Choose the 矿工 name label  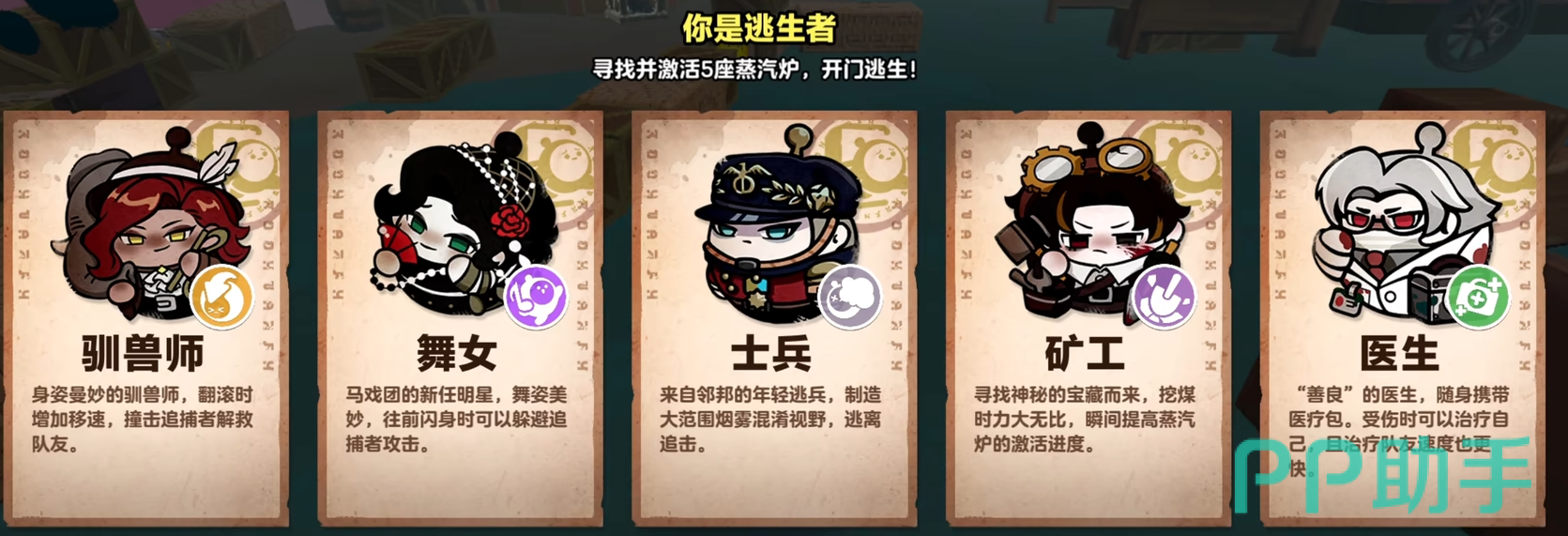coord(1085,354)
